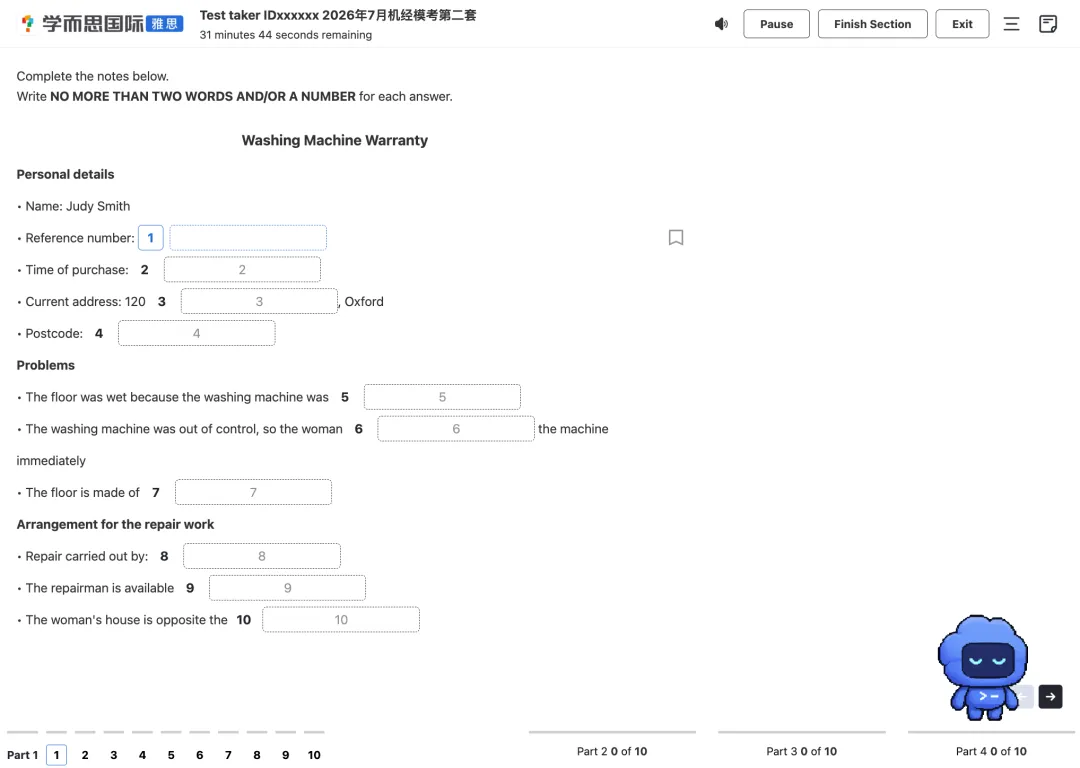
Task: Focus 'Repair carried out by' field 8
Action: pos(262,556)
